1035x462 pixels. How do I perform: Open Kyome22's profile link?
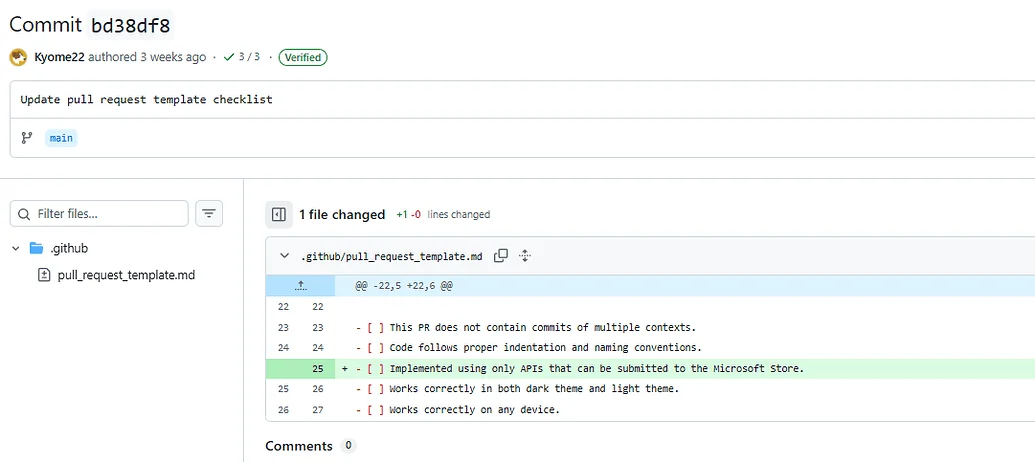click(x=59, y=57)
